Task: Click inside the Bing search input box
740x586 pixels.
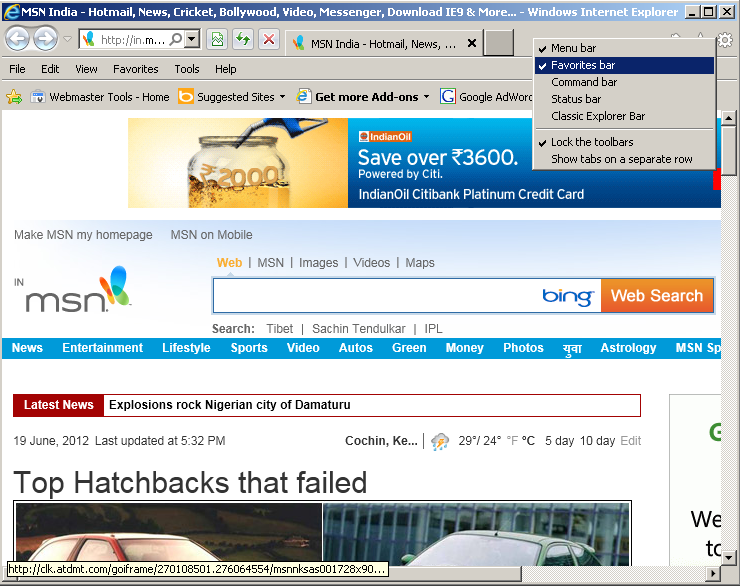Action: tap(377, 296)
